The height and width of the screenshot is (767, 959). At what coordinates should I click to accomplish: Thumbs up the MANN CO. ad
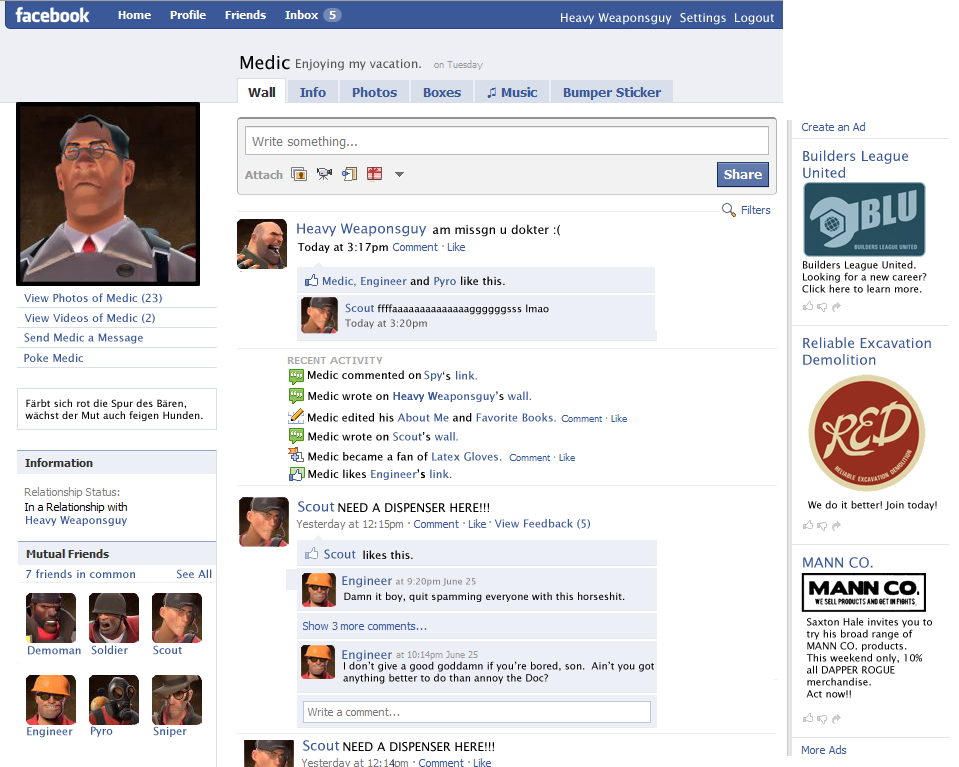pyautogui.click(x=808, y=718)
